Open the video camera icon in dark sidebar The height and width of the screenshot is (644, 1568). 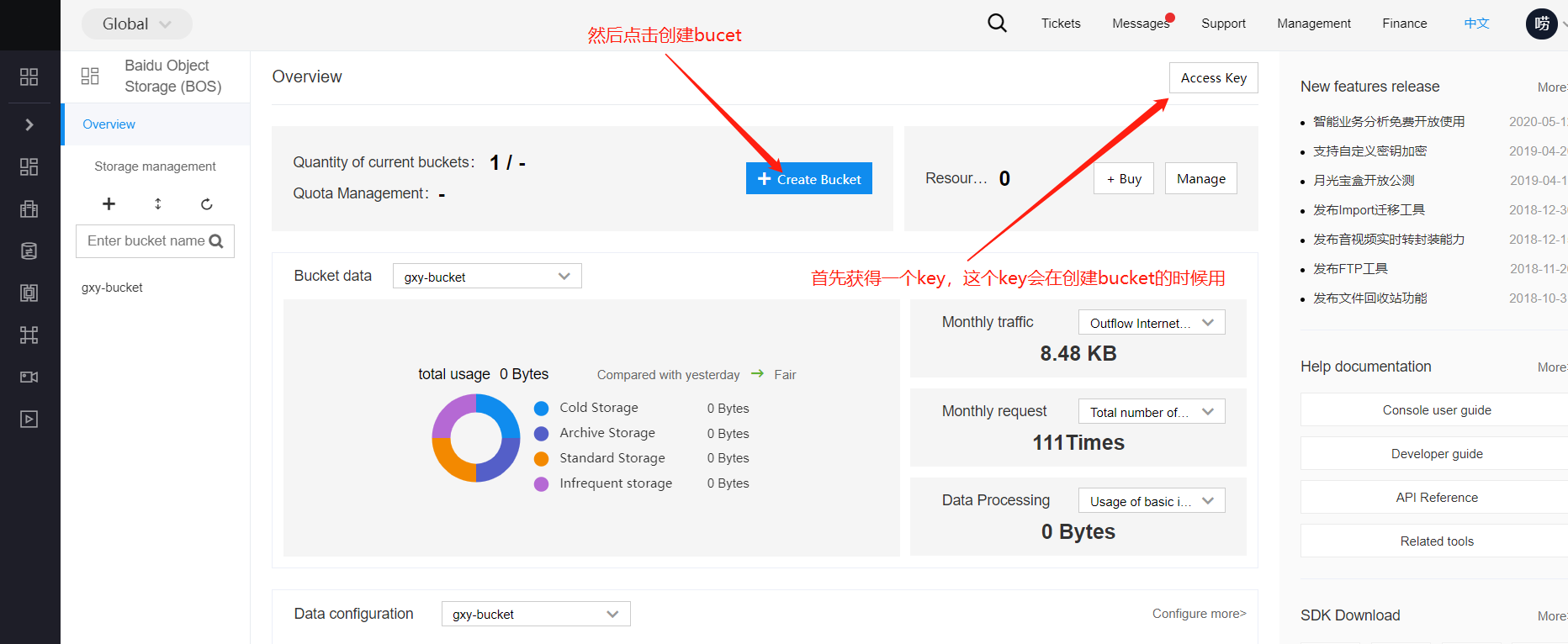29,377
